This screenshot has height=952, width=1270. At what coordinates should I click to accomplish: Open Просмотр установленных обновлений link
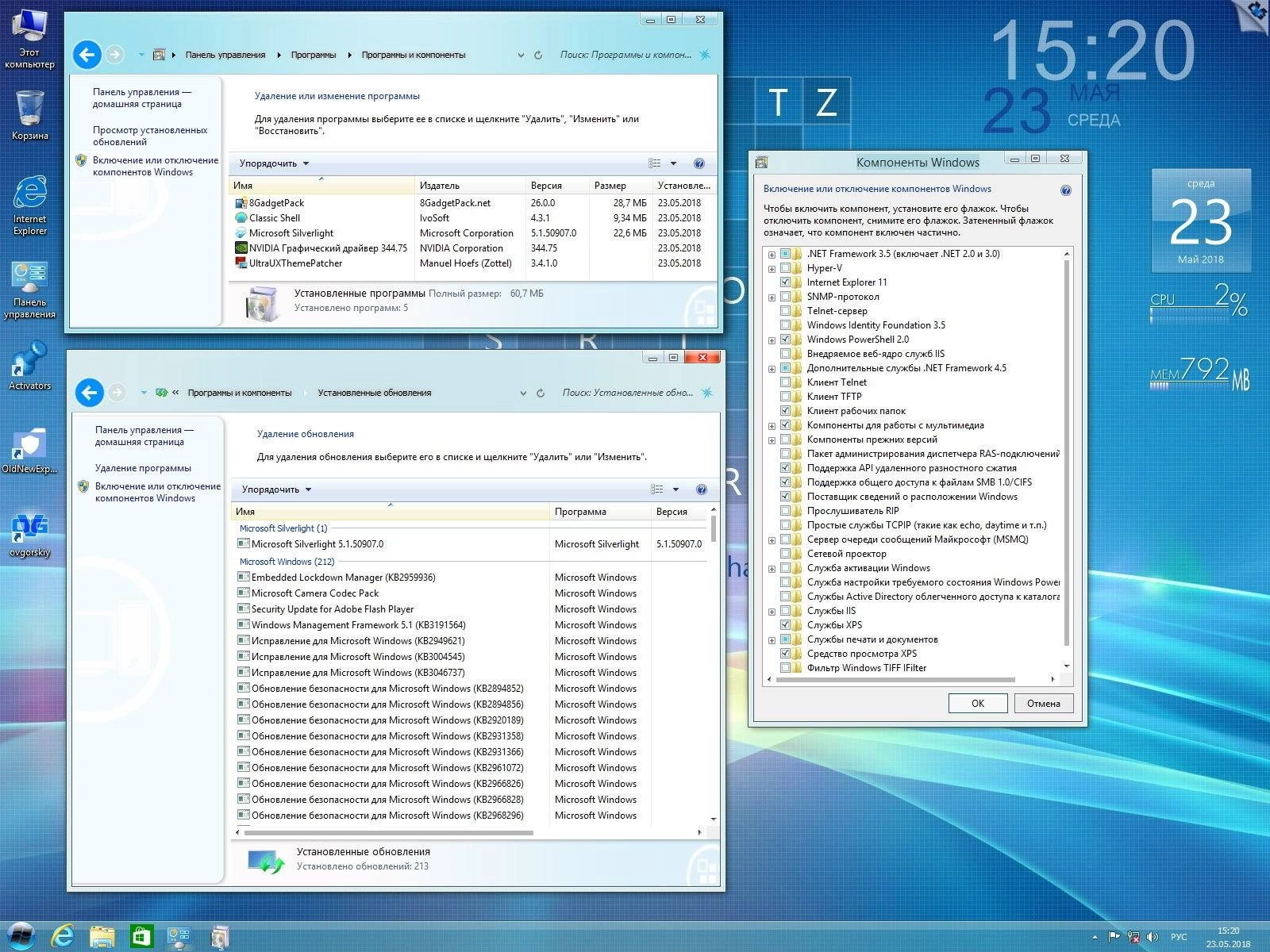click(x=150, y=136)
